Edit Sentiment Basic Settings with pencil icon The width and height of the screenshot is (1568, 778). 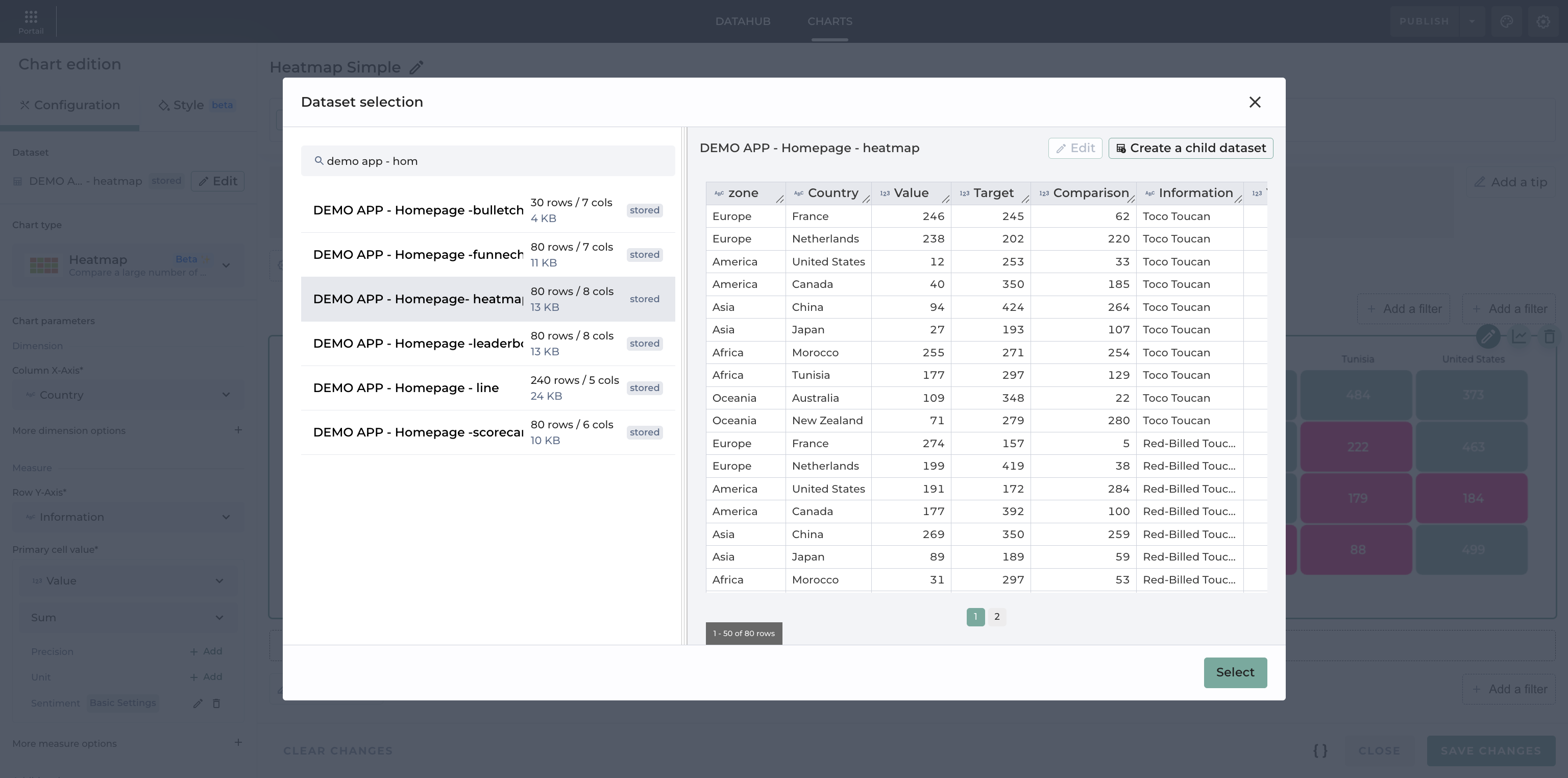[x=198, y=704]
